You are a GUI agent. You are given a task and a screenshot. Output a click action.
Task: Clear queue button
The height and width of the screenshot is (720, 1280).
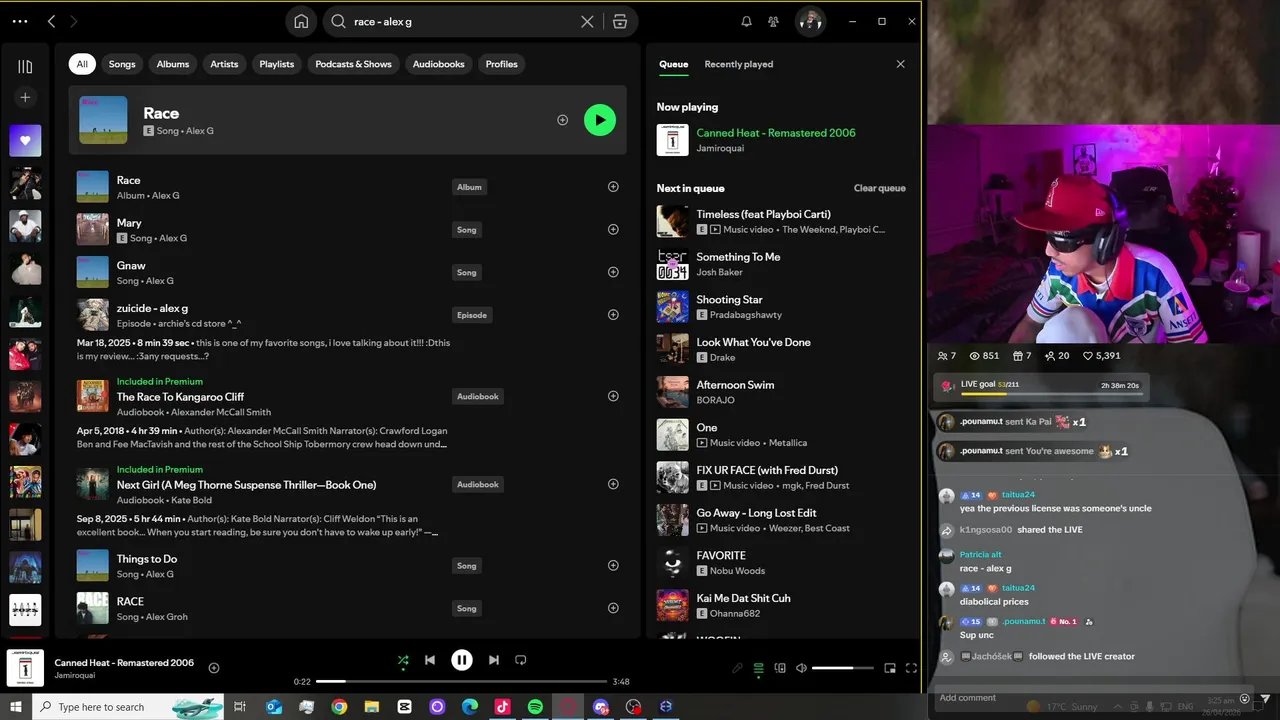coord(880,188)
